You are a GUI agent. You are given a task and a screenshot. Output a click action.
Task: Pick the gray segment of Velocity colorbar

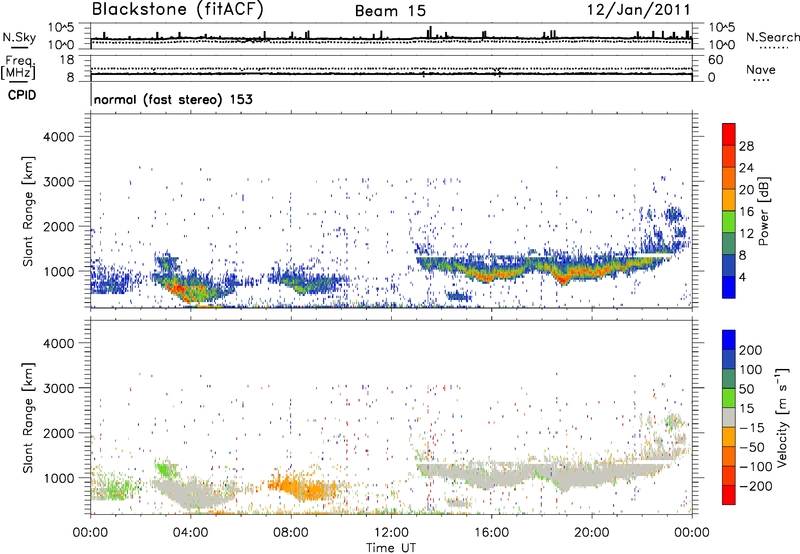click(x=729, y=418)
